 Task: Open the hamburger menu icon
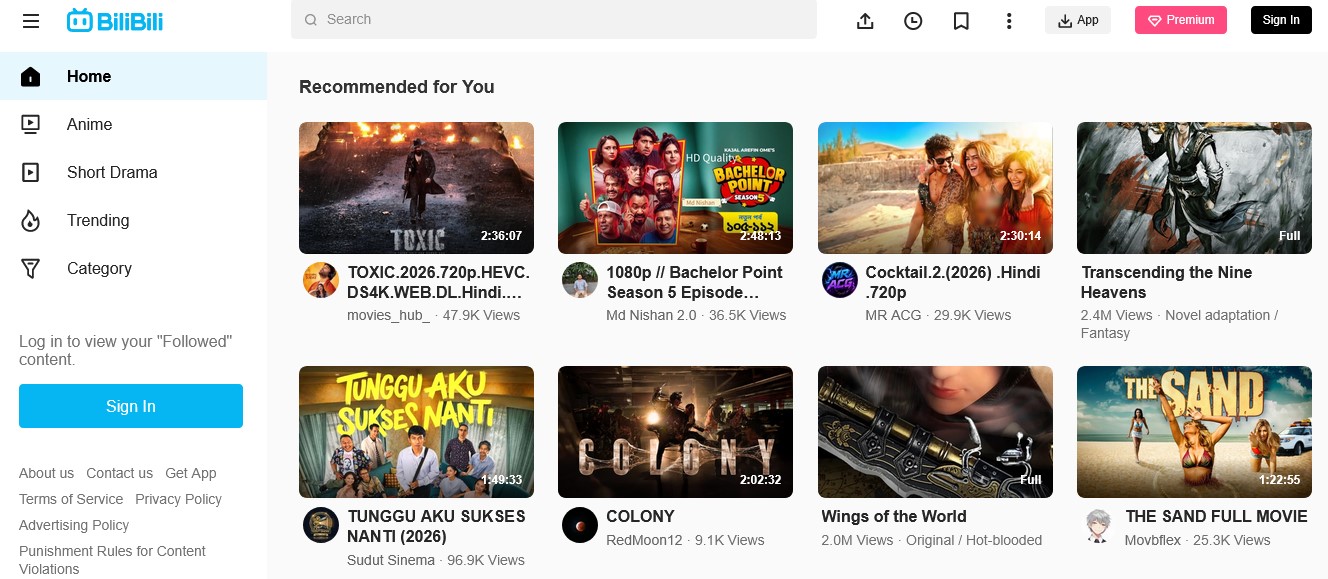(x=30, y=21)
